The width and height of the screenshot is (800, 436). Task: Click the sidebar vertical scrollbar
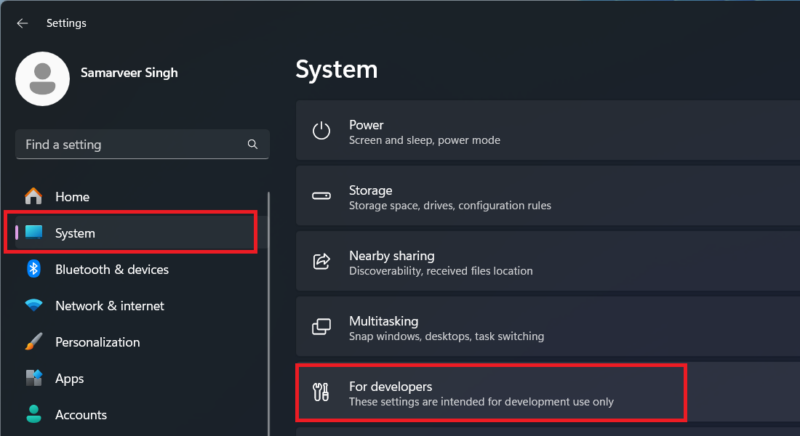(268, 314)
